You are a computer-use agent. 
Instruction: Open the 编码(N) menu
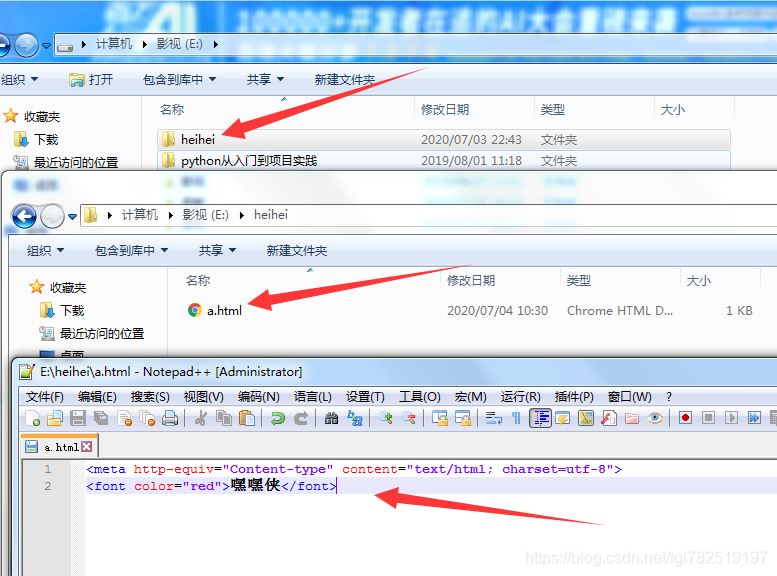tap(259, 397)
